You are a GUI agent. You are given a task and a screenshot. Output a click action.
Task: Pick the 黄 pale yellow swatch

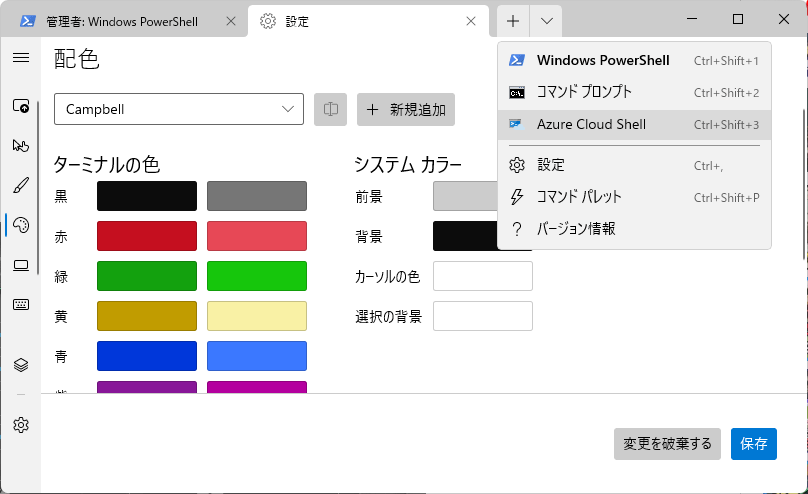257,316
